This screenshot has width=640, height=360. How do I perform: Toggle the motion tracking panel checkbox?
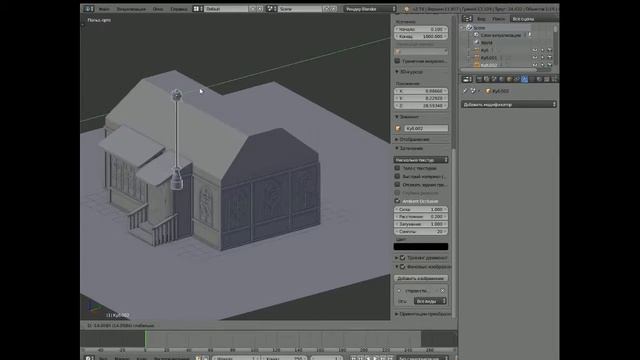pos(402,258)
